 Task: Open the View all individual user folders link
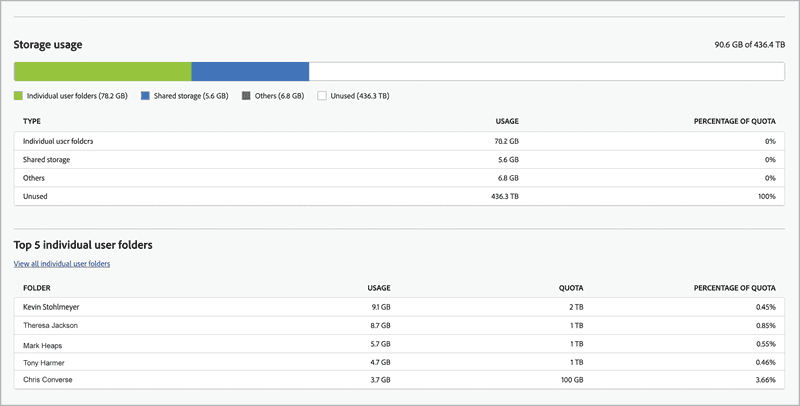click(62, 264)
